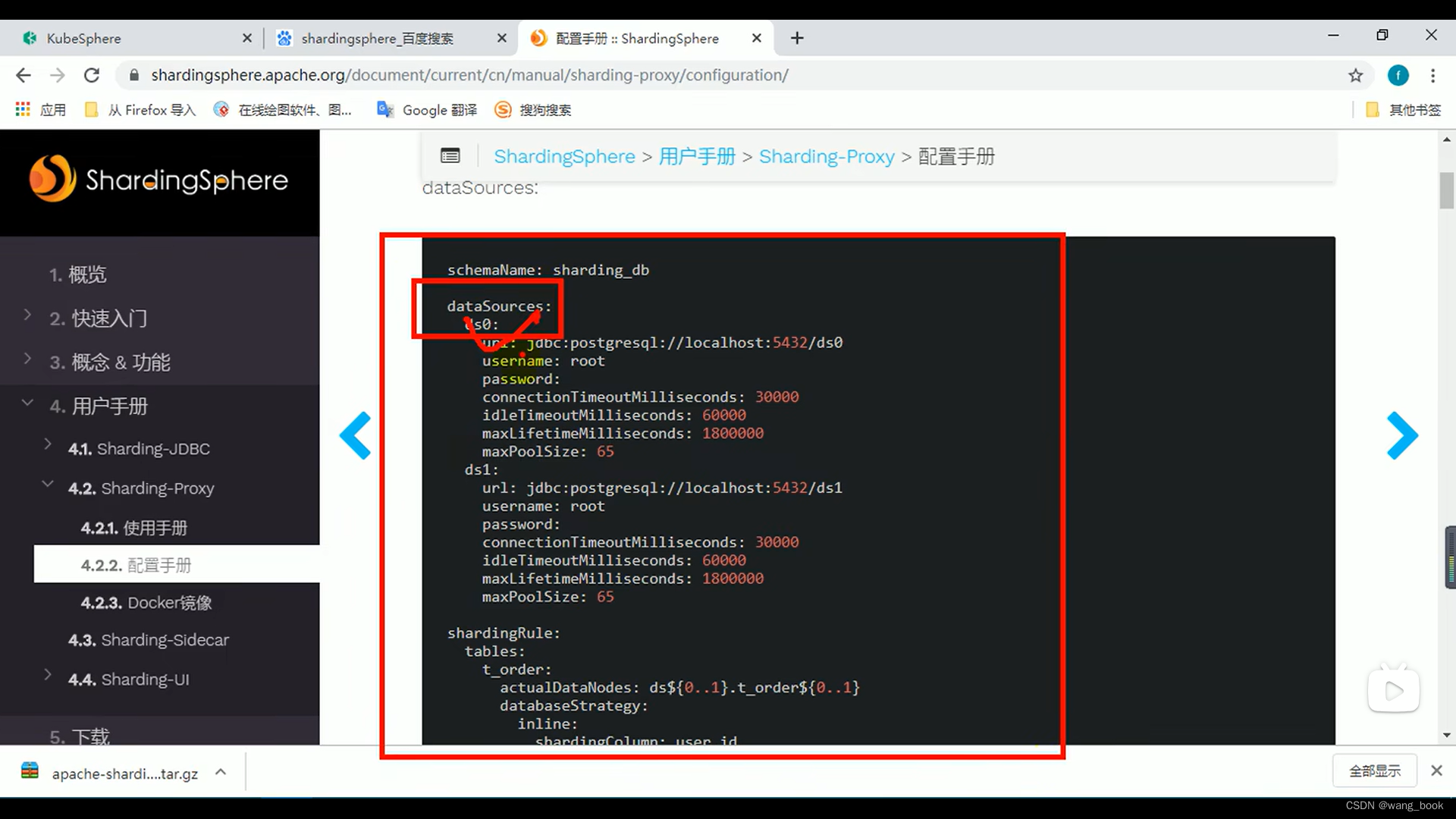Close the 配置手册 ShardingSphere tab

click(x=756, y=38)
